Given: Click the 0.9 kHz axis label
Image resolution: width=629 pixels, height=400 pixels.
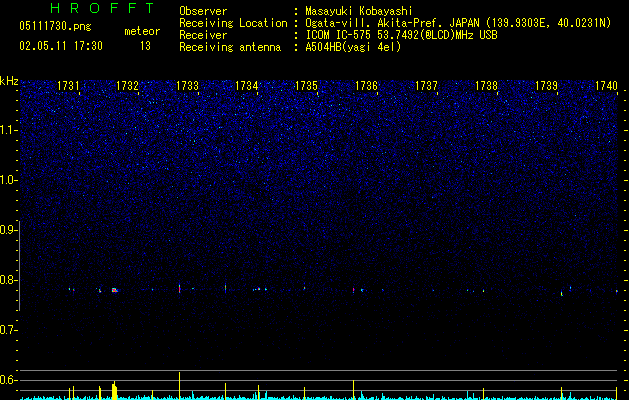Looking at the screenshot, I should pos(8,230).
